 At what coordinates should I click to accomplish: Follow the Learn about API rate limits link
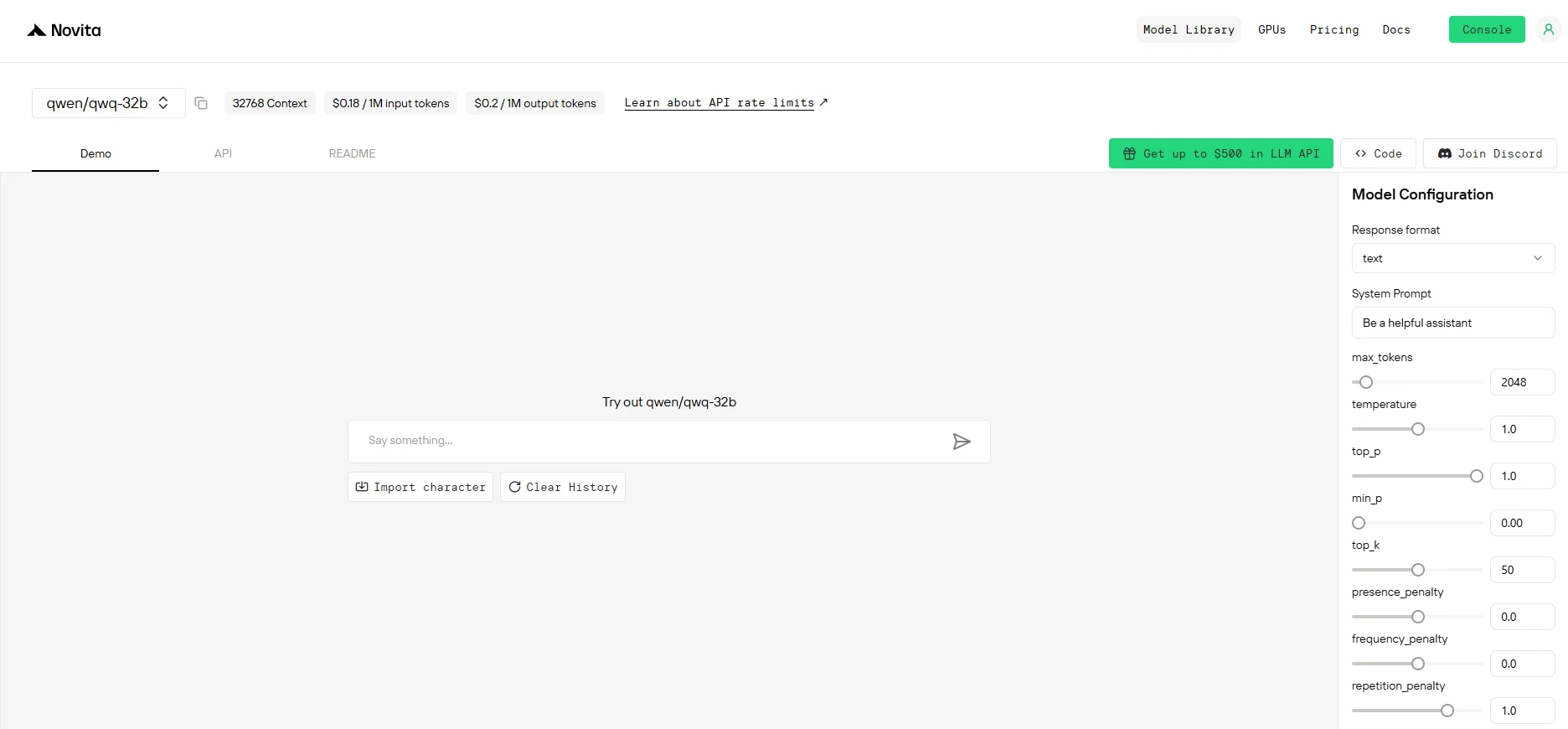(x=726, y=102)
